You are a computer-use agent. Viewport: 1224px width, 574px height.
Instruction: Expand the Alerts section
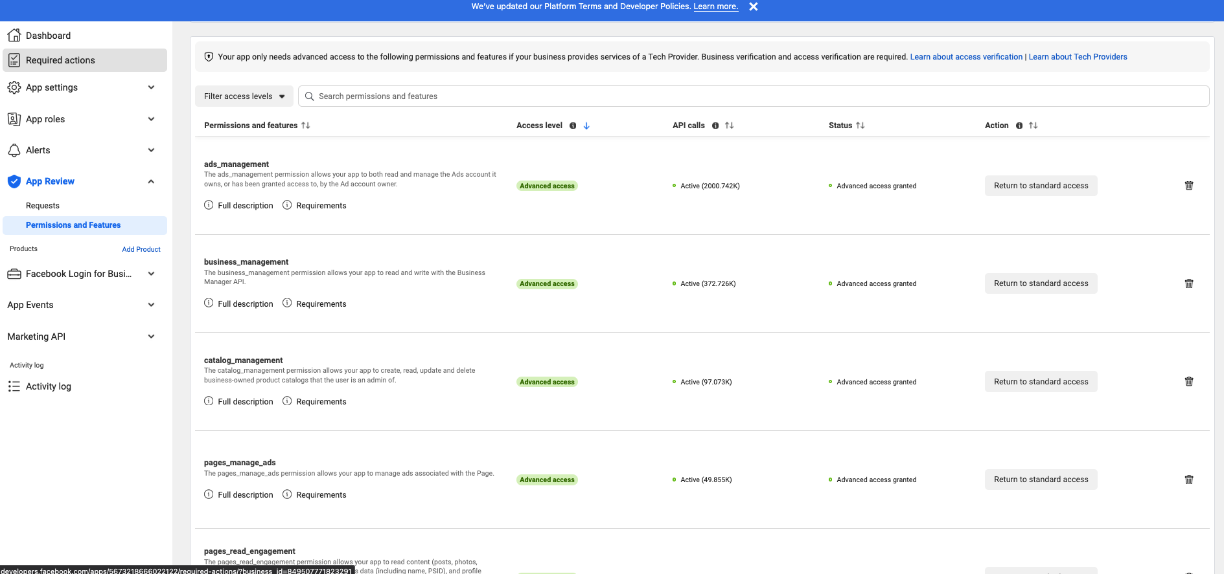click(x=151, y=150)
